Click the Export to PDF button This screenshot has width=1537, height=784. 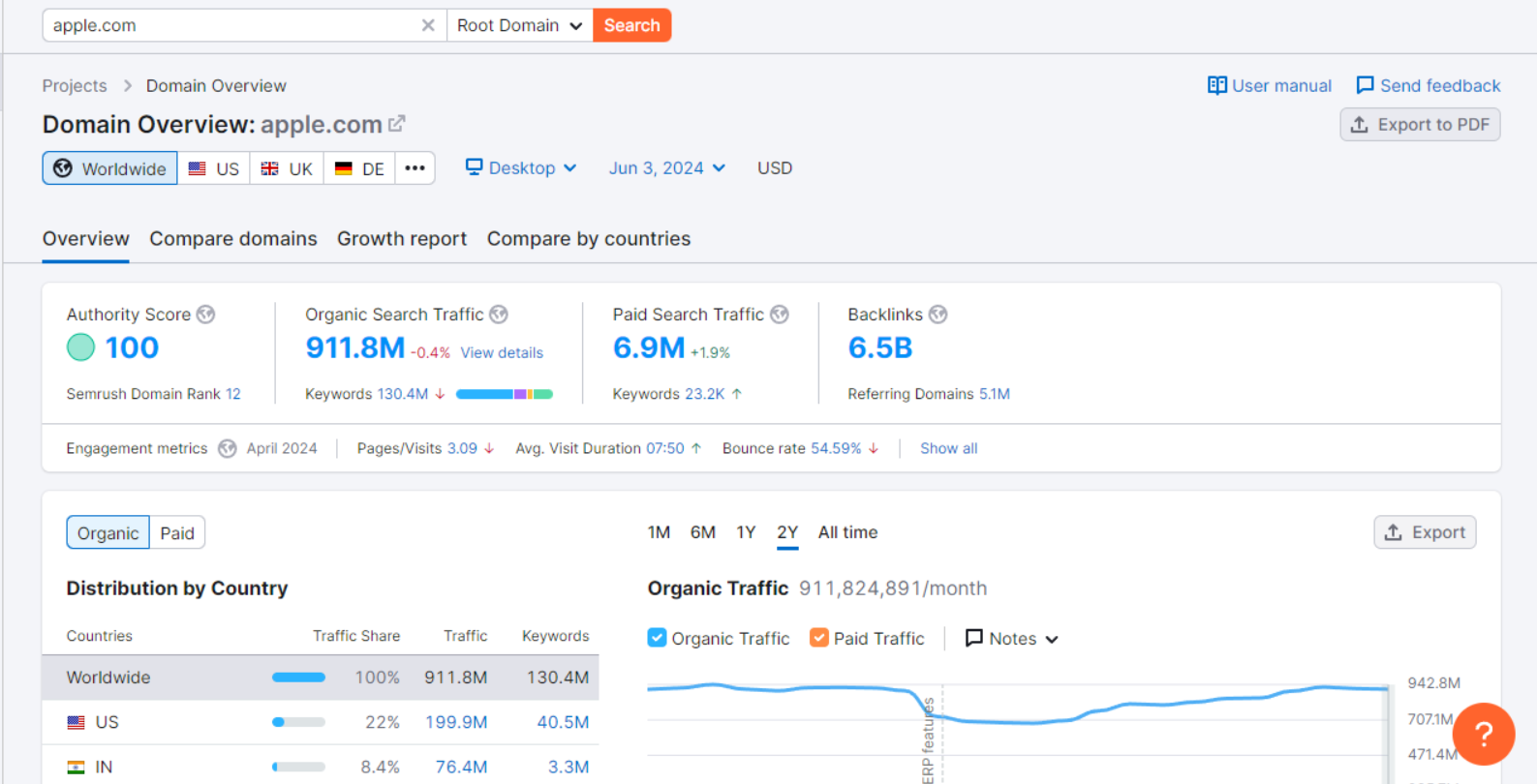(1420, 125)
